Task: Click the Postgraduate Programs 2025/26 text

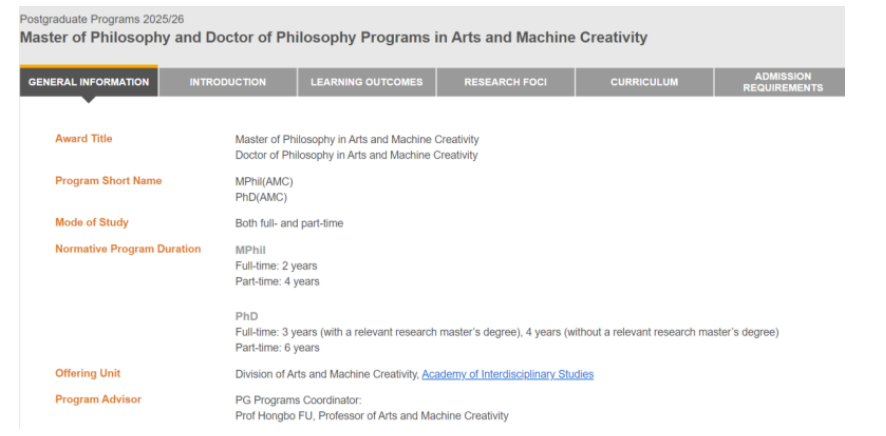Action: pos(102,19)
